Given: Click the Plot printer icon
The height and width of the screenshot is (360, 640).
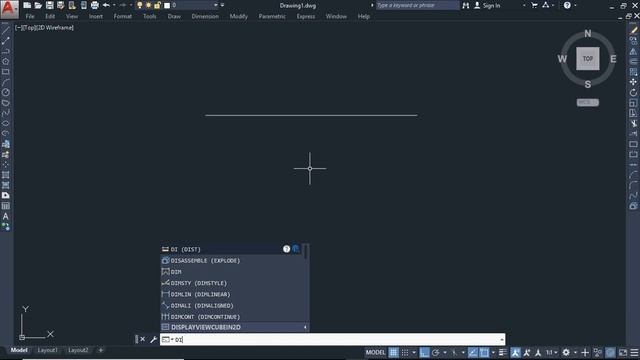Looking at the screenshot, I should (95, 5).
